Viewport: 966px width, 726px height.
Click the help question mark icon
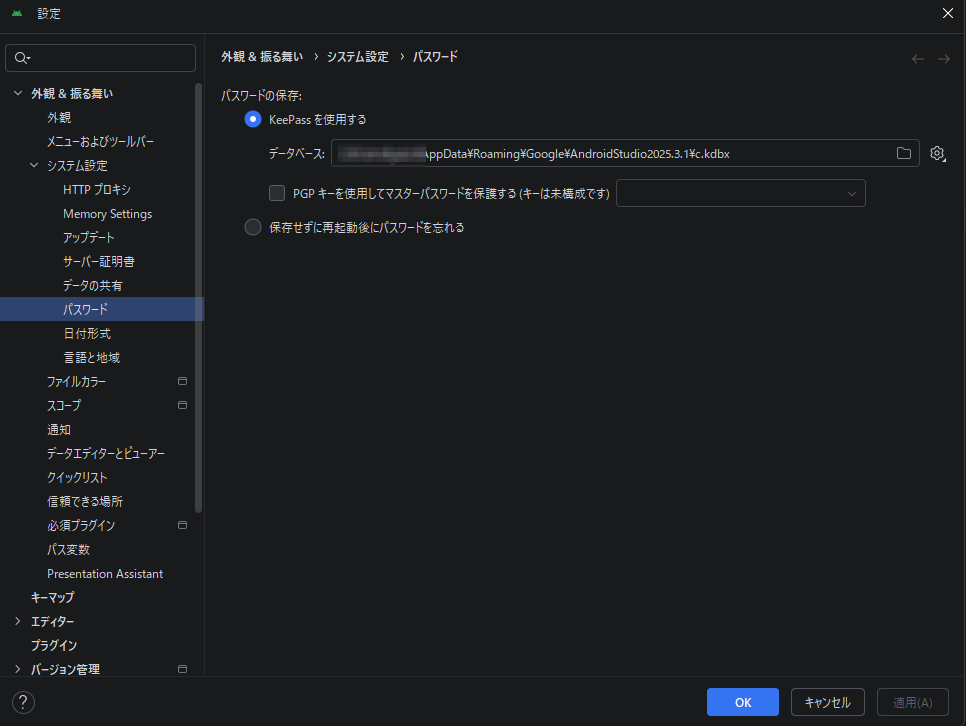24,702
